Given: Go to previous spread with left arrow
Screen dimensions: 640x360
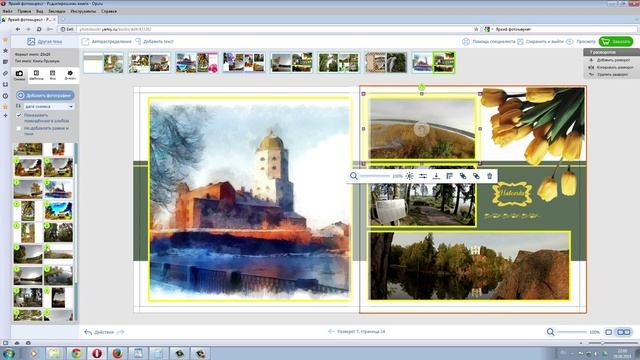Looking at the screenshot, I should [x=331, y=332].
